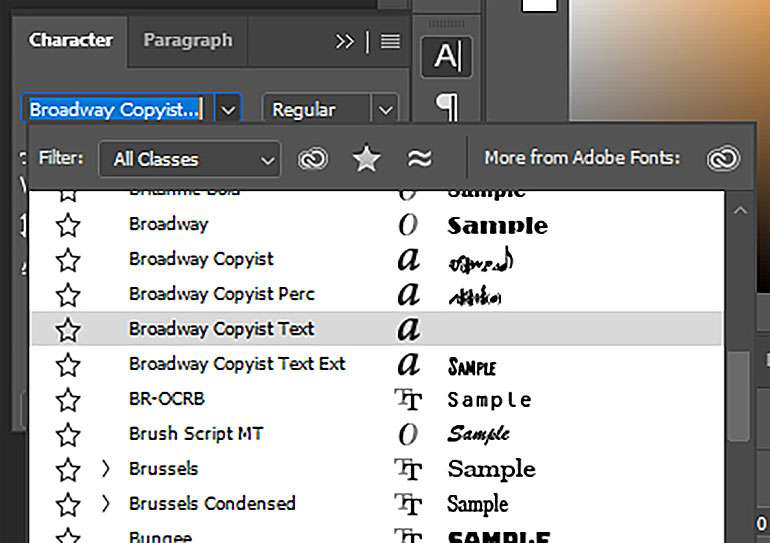Open the Character panel flyout menu
Image resolution: width=770 pixels, height=543 pixels.
[390, 41]
